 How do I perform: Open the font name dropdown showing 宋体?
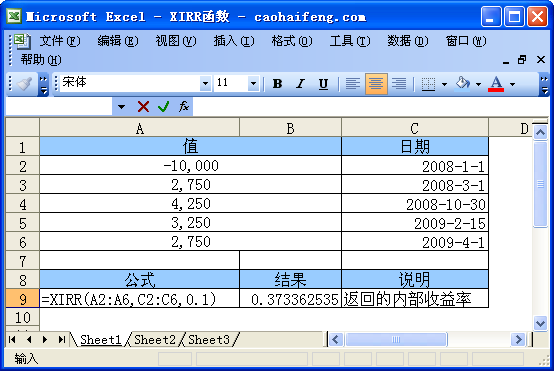tap(205, 84)
